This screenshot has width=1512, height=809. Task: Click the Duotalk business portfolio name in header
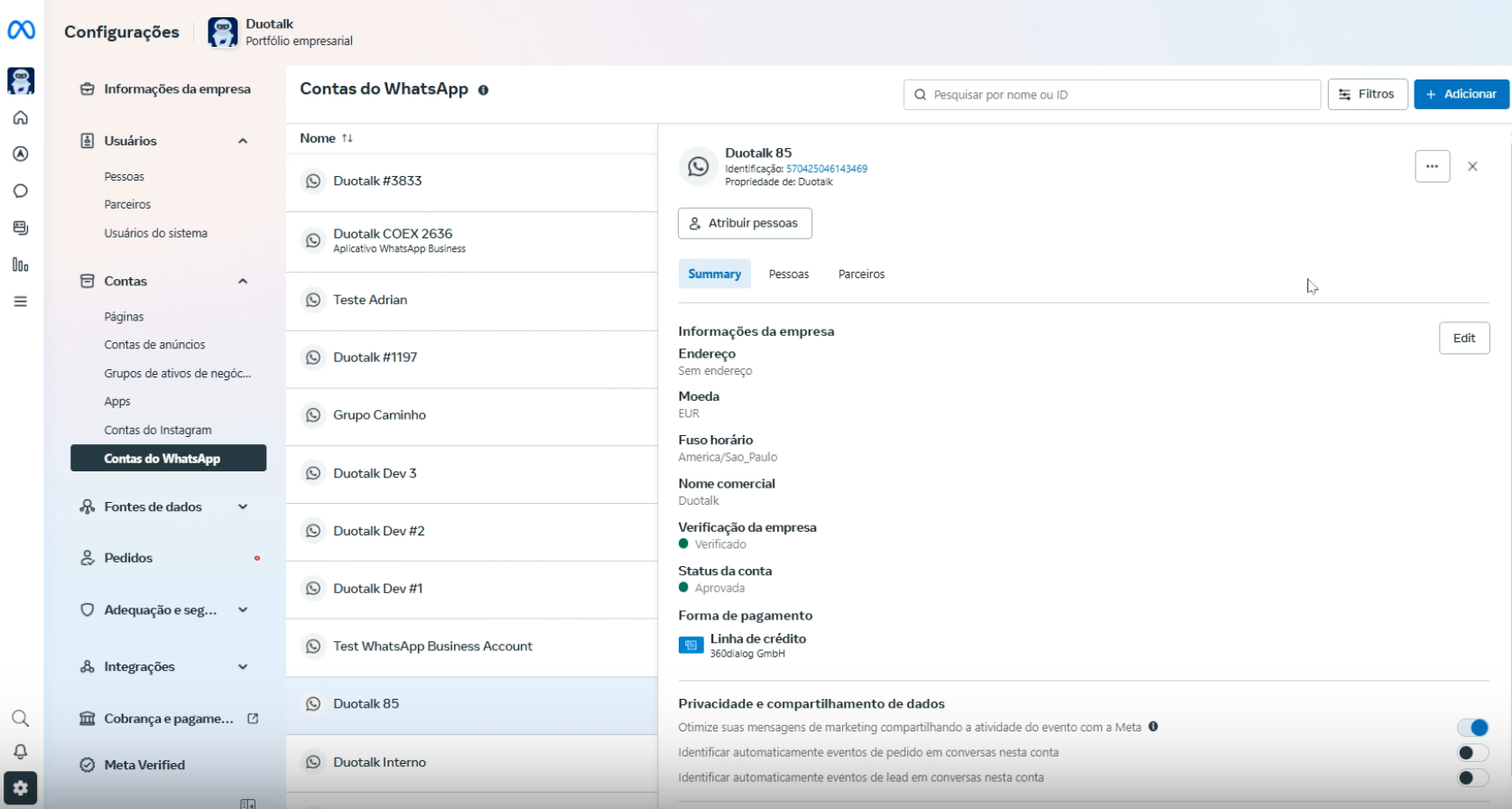click(270, 23)
